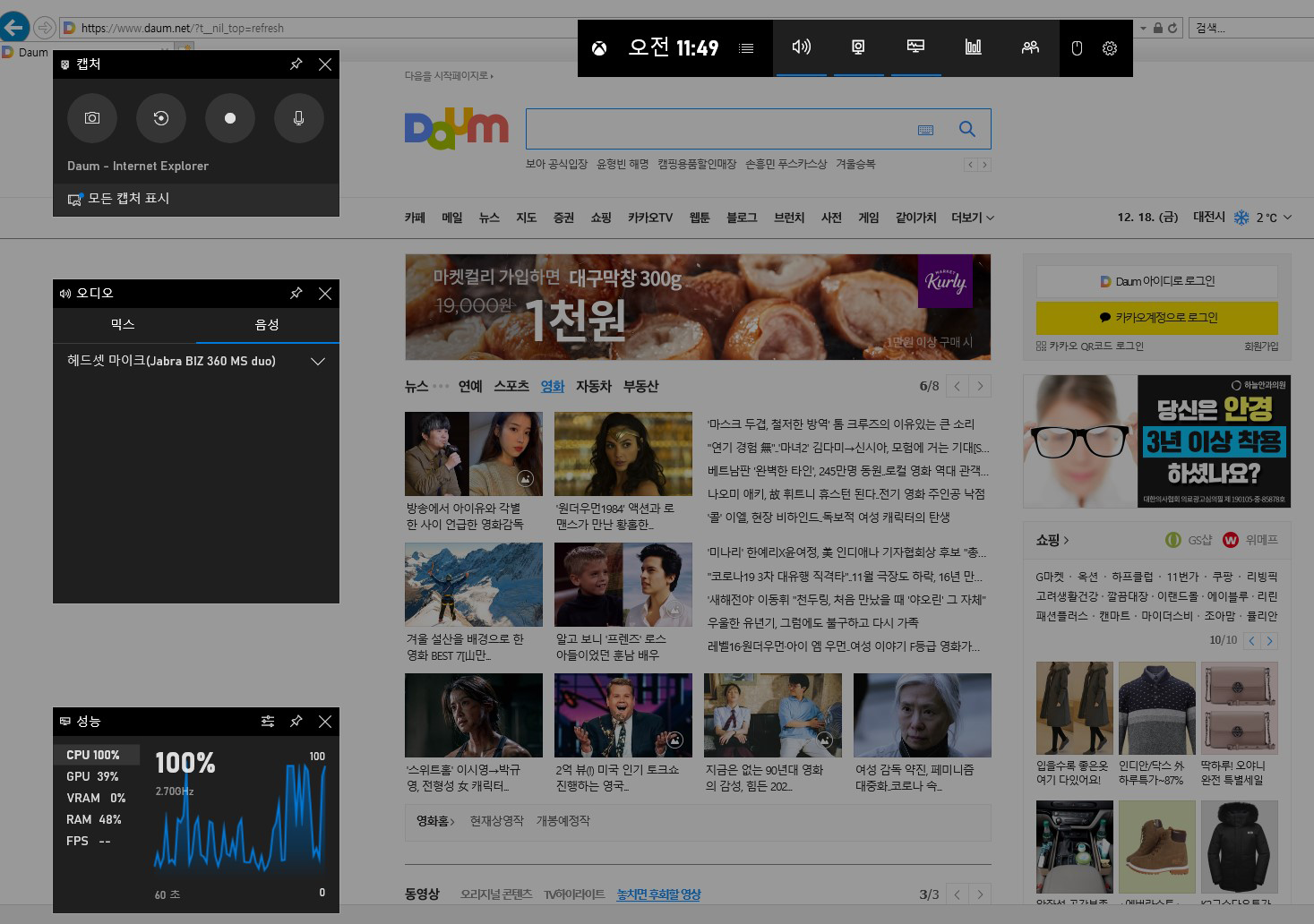Select FPS performance metric
The width and height of the screenshot is (1314, 924).
click(97, 841)
